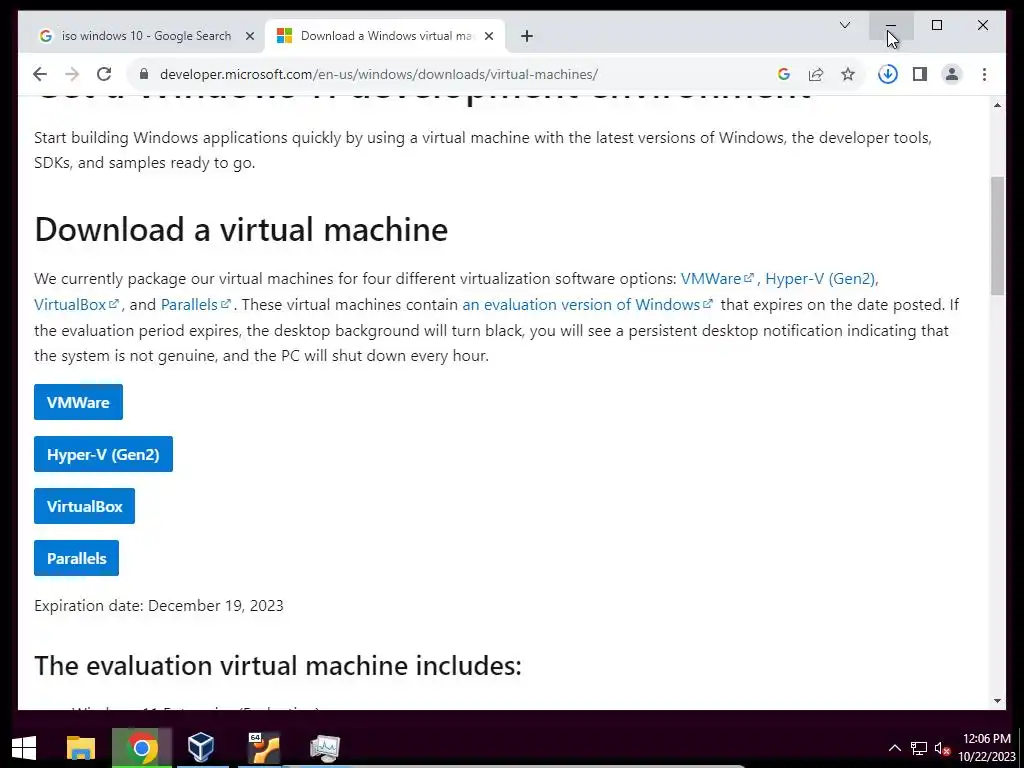Click the 'Download a virtual machine' heading
The image size is (1024, 768).
click(241, 230)
